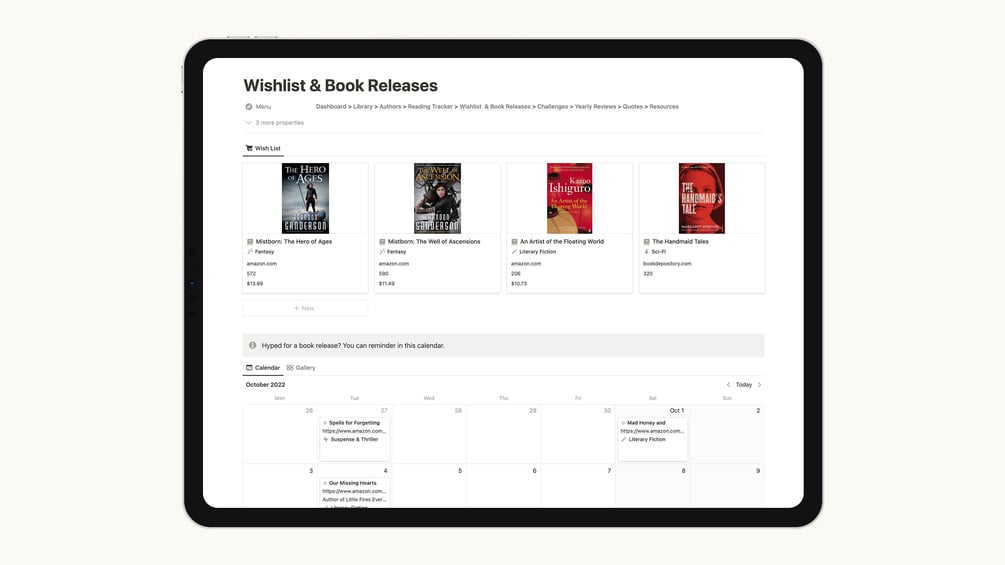The image size is (1005, 565).
Task: Open the Dashboard breadcrumb link
Action: coord(331,107)
